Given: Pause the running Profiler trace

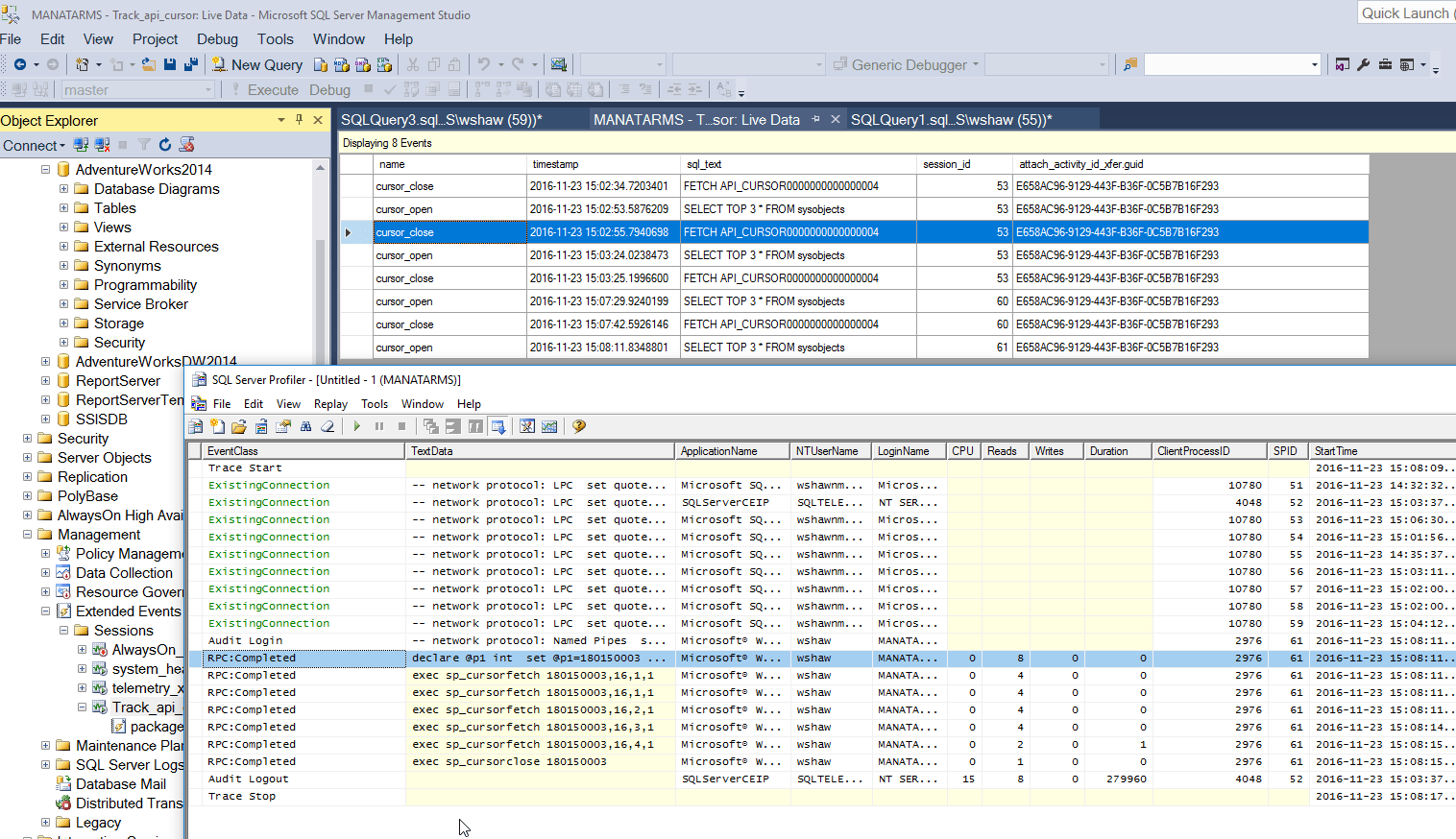Looking at the screenshot, I should pyautogui.click(x=379, y=425).
